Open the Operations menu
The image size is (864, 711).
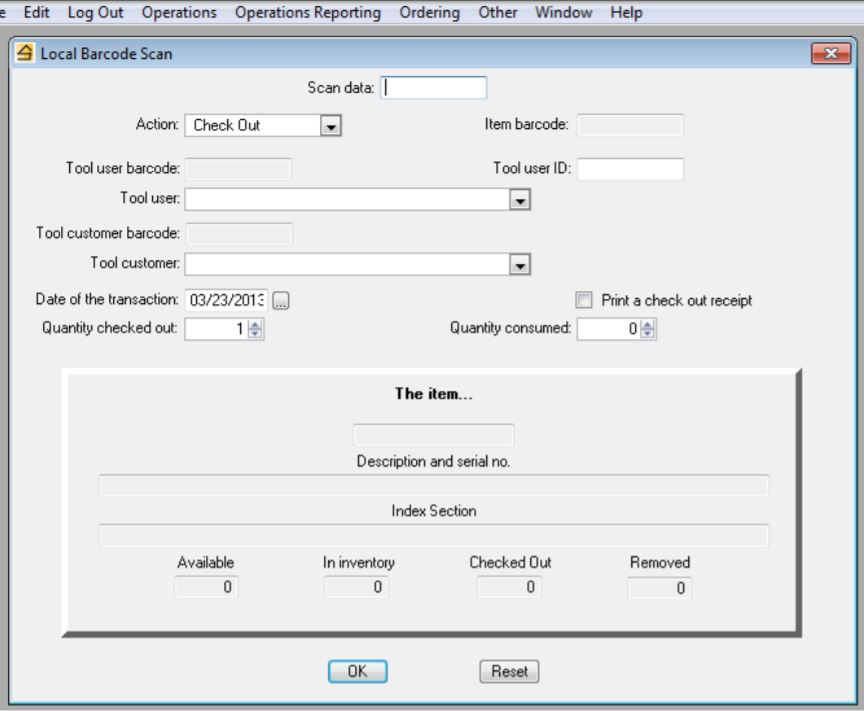coord(179,12)
